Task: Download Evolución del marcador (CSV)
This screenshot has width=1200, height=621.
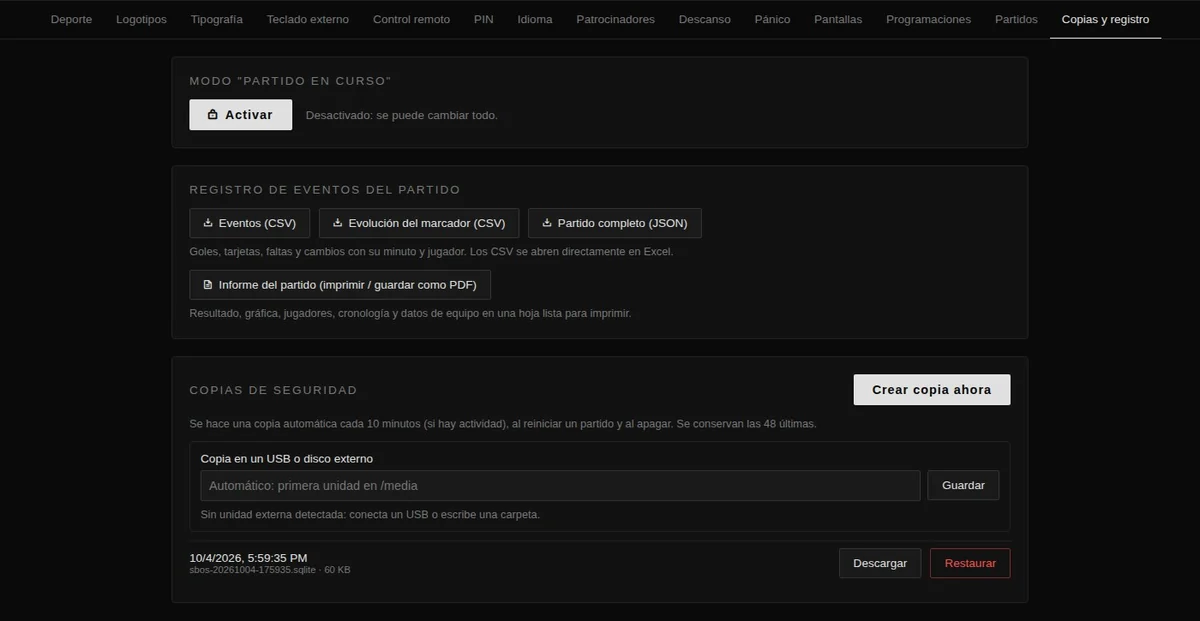Action: click(419, 223)
